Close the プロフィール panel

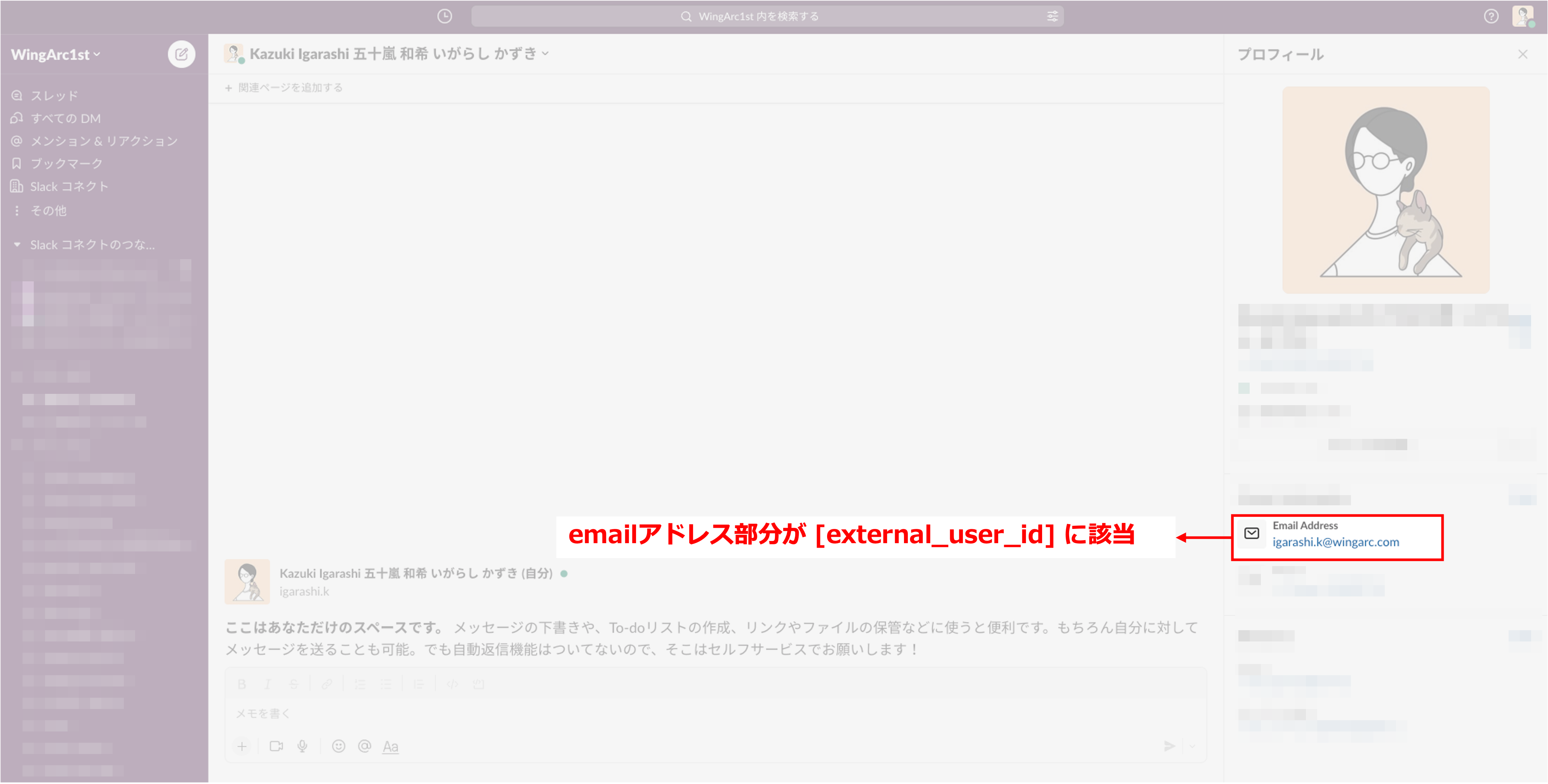tap(1522, 54)
